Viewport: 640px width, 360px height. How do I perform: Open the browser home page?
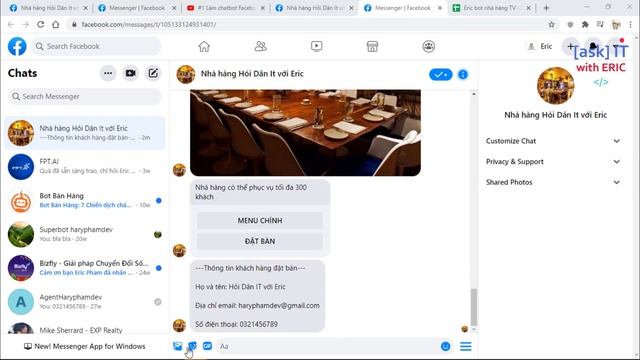pos(56,24)
